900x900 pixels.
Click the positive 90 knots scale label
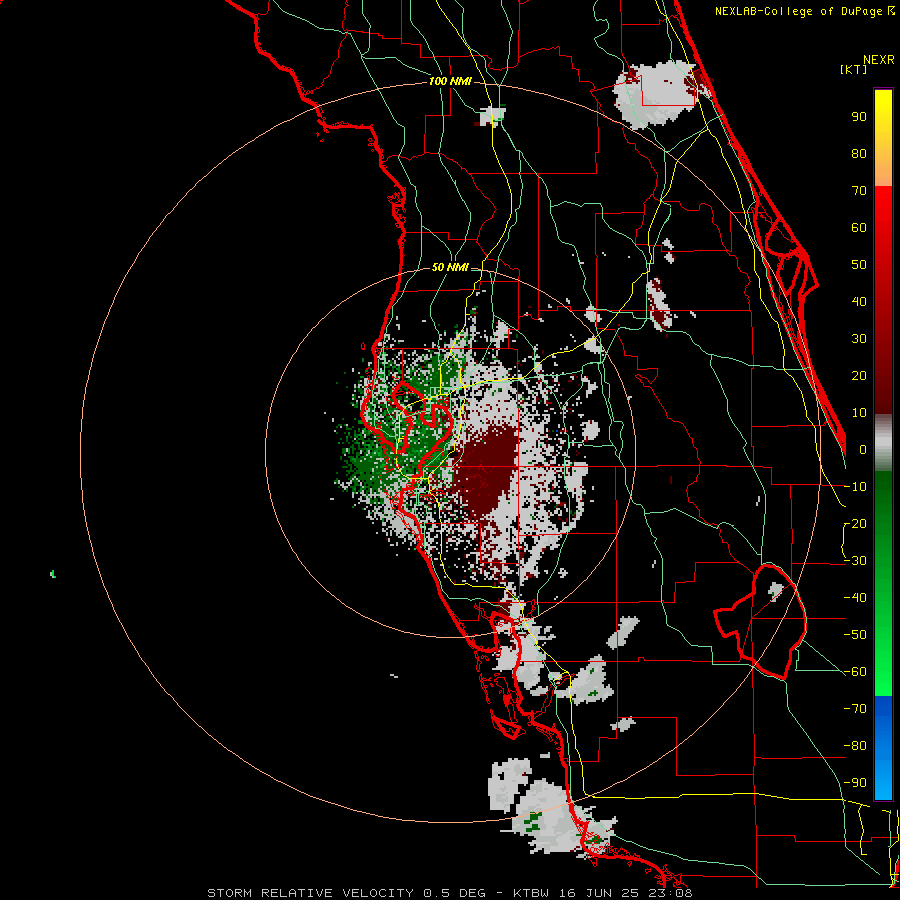click(859, 117)
